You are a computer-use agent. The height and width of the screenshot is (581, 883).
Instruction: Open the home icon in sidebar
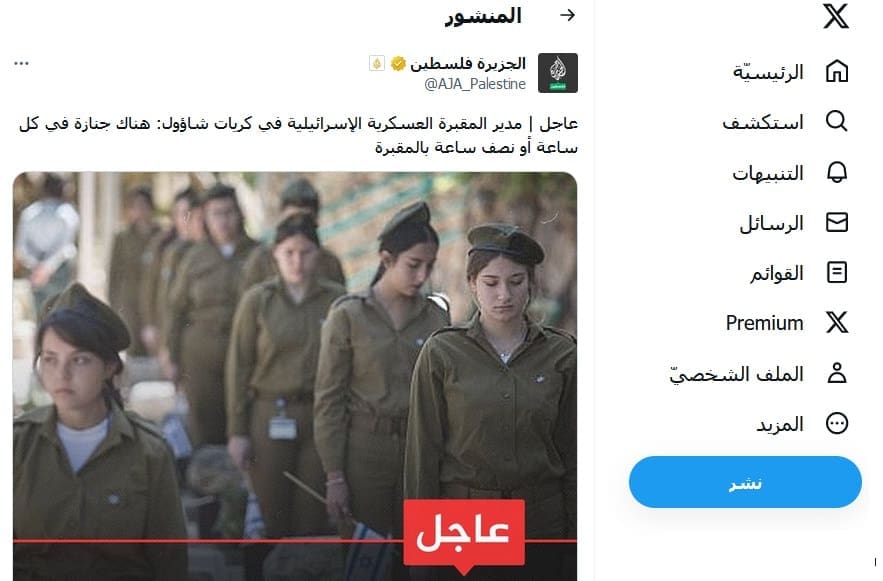837,71
